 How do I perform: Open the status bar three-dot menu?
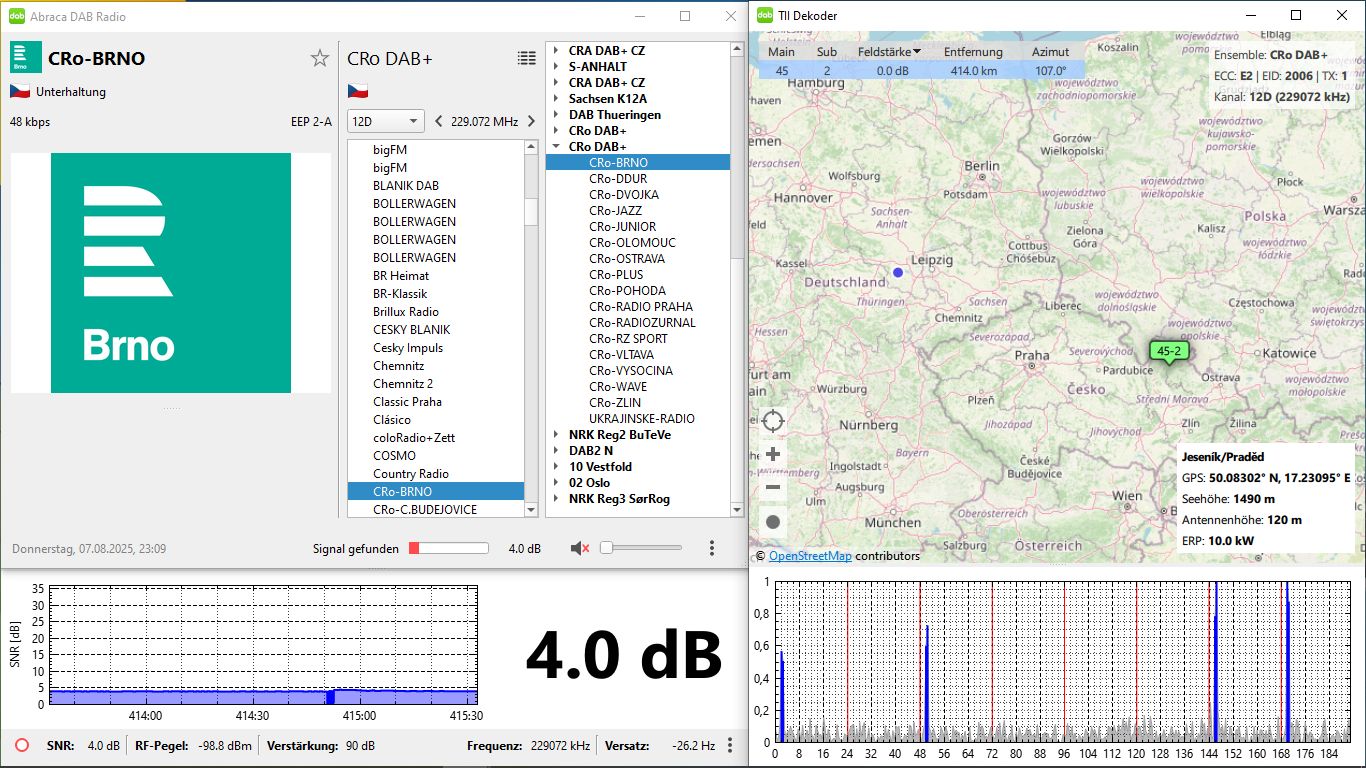point(730,745)
